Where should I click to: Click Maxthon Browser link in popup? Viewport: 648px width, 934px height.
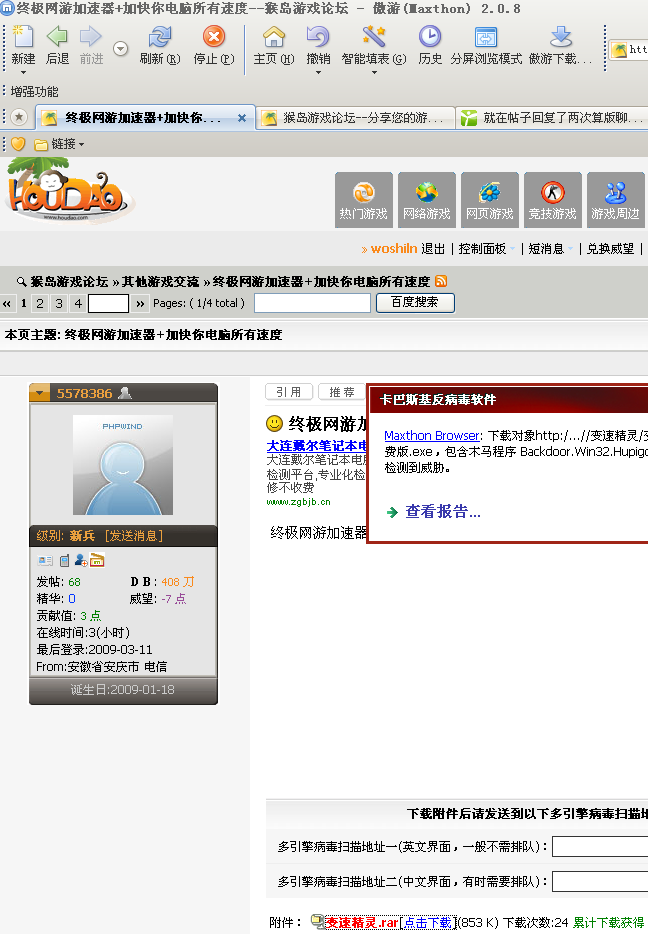pyautogui.click(x=432, y=435)
